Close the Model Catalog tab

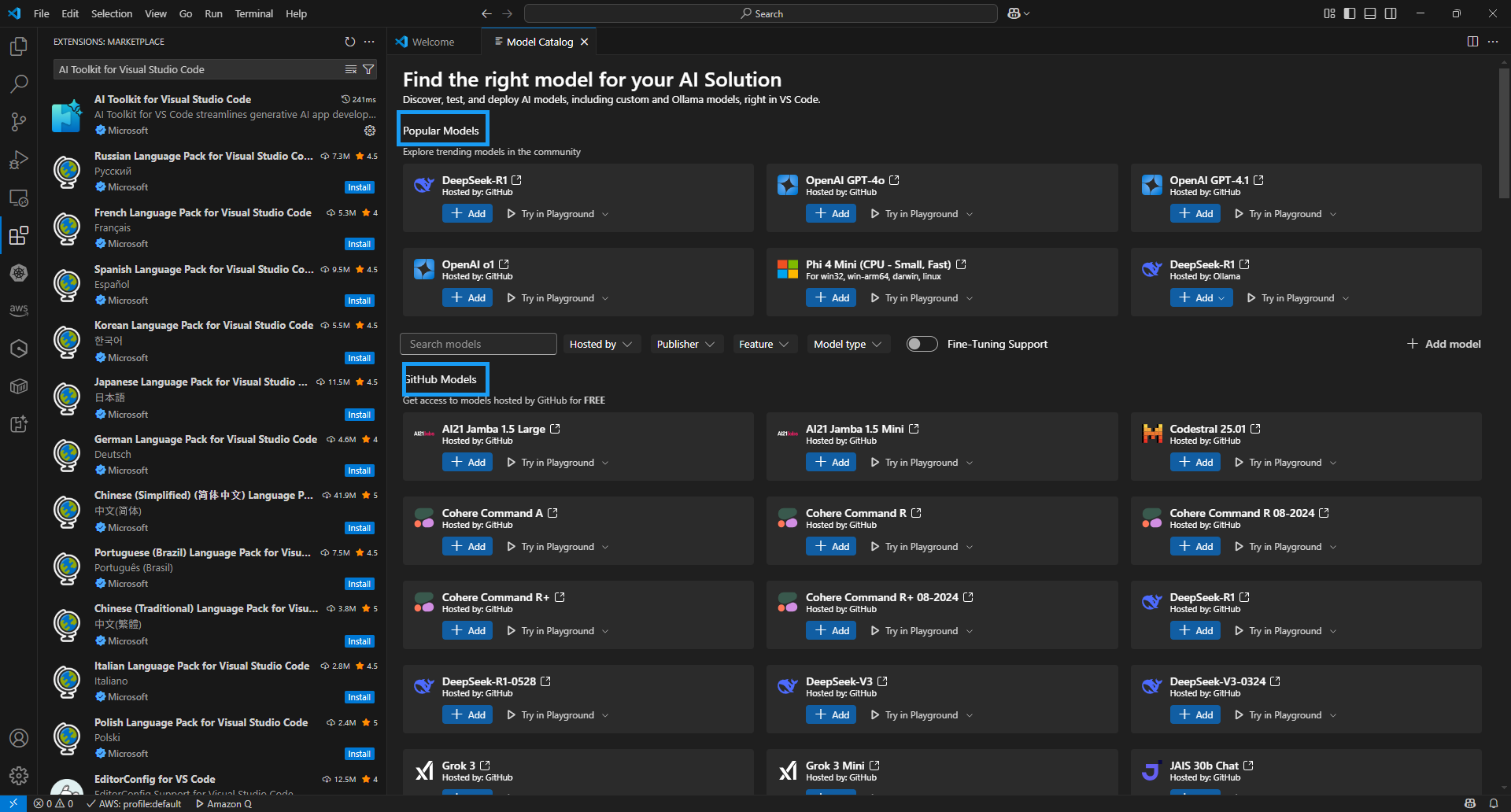click(584, 42)
